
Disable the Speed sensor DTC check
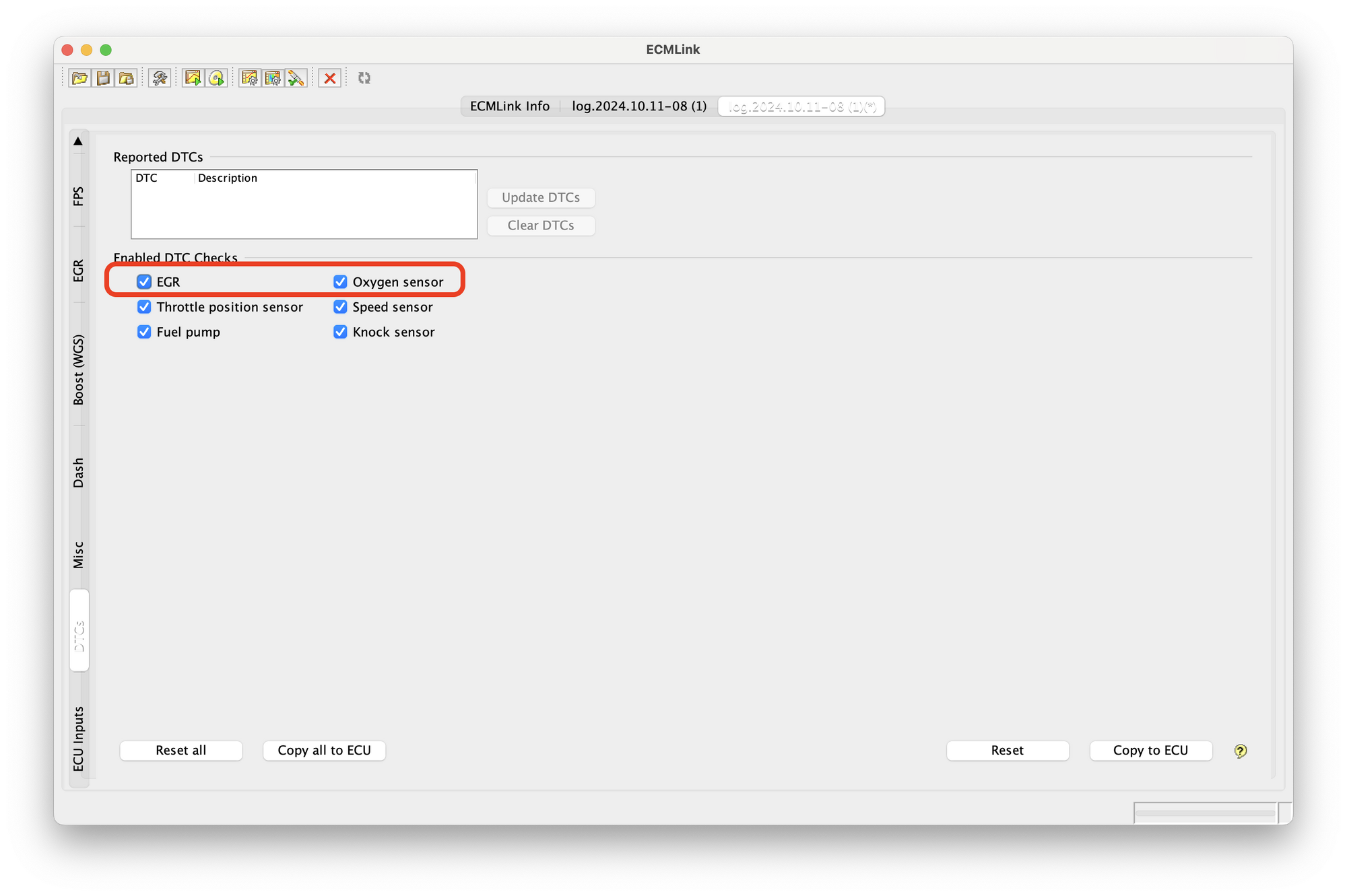pyautogui.click(x=340, y=307)
